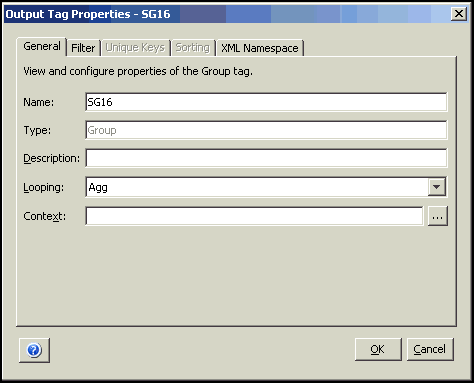Dismiss the dialog with the Cancel button
The width and height of the screenshot is (474, 383).
[x=430, y=349]
